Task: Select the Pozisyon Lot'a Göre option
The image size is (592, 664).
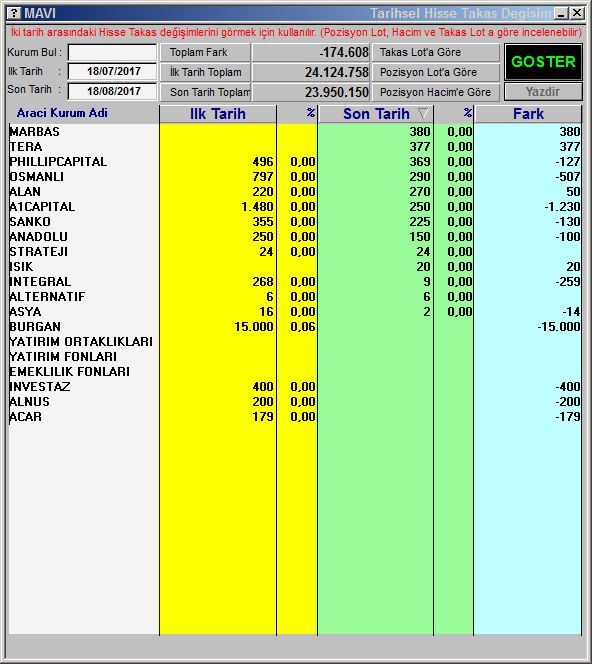Action: (436, 72)
